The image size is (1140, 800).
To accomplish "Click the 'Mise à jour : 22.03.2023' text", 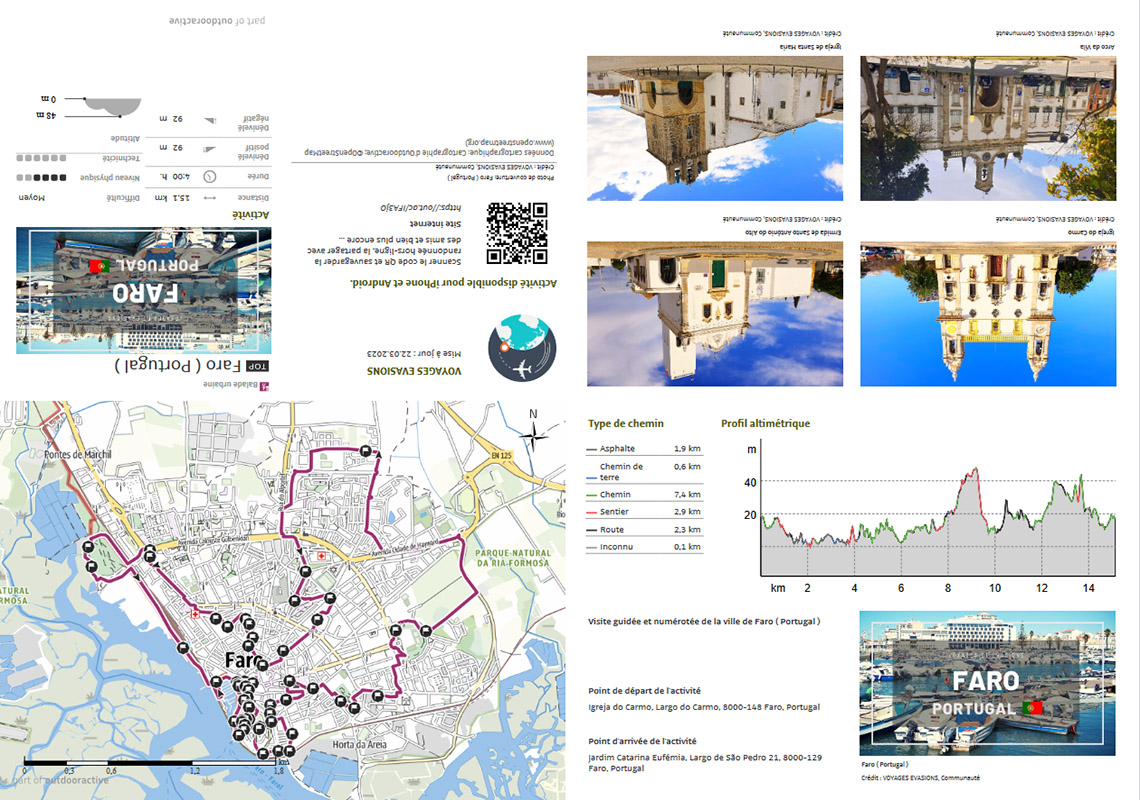I will tap(414, 353).
